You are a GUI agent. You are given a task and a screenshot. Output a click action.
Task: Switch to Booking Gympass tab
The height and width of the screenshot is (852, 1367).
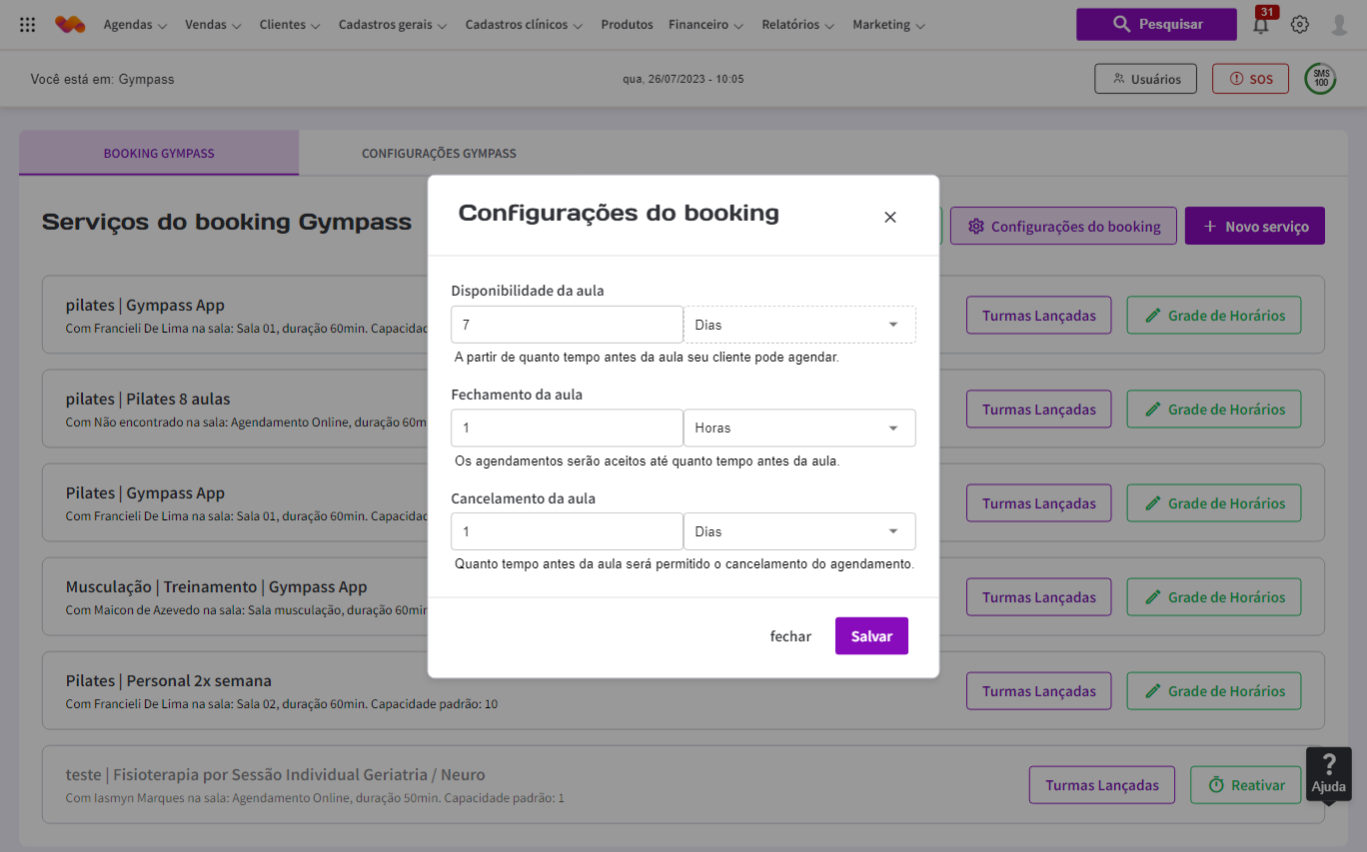pos(159,153)
